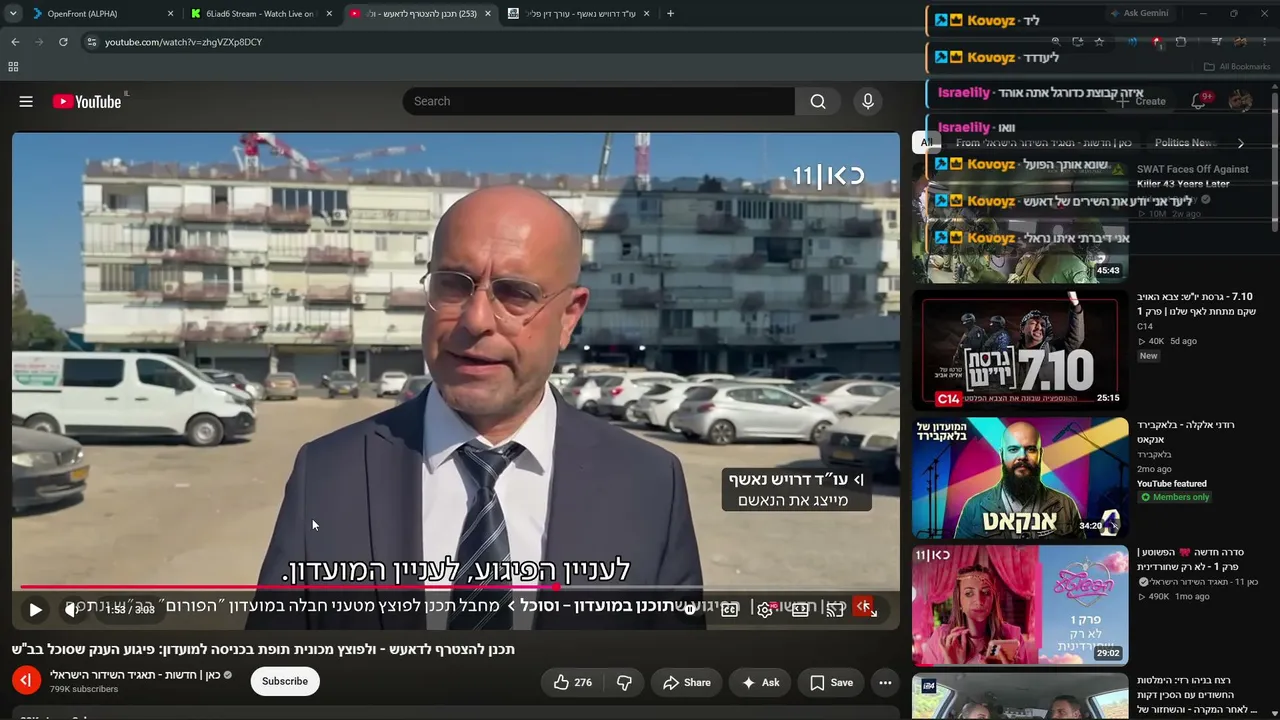Dislike the video with thumbs-down

(624, 682)
